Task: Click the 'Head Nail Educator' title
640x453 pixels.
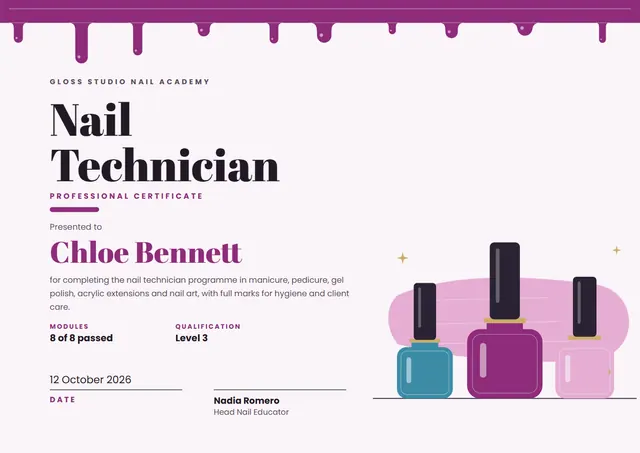Action: [x=251, y=412]
